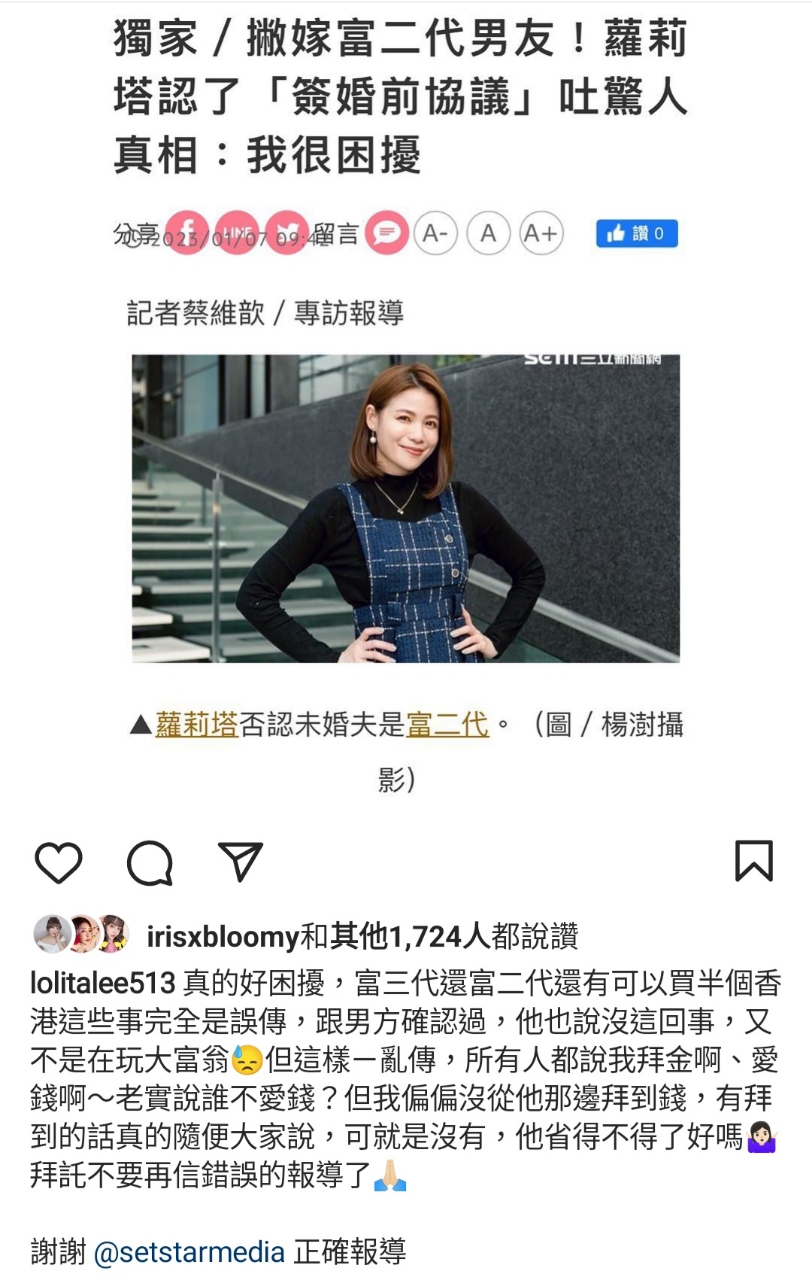The width and height of the screenshot is (812, 1280).
Task: Share post with paper plane icon
Action: (x=240, y=861)
